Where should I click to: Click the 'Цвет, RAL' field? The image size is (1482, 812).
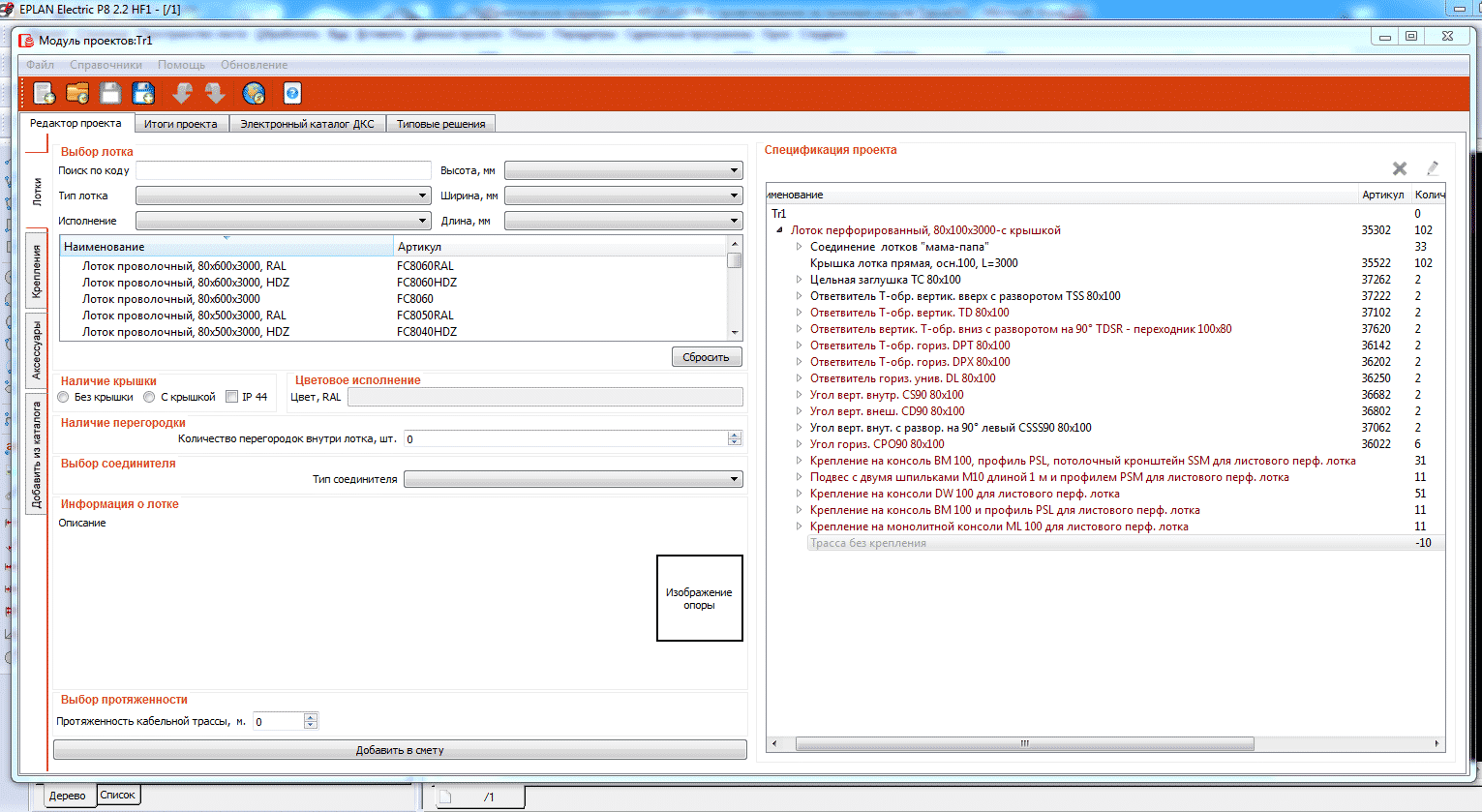coord(545,397)
